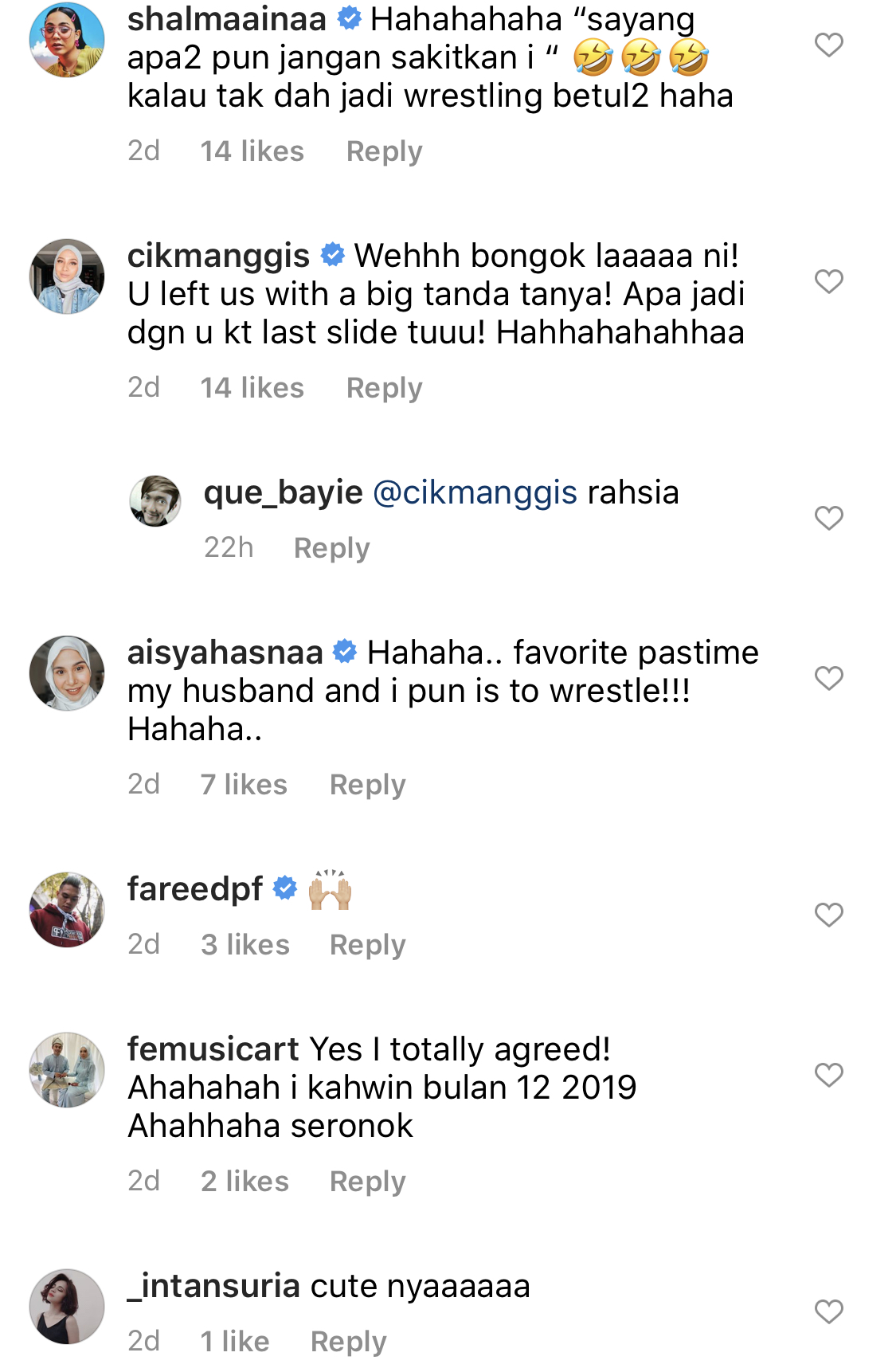View the 14 likes on shalmaainaa's comment
The height and width of the screenshot is (1372, 896).
[x=252, y=151]
